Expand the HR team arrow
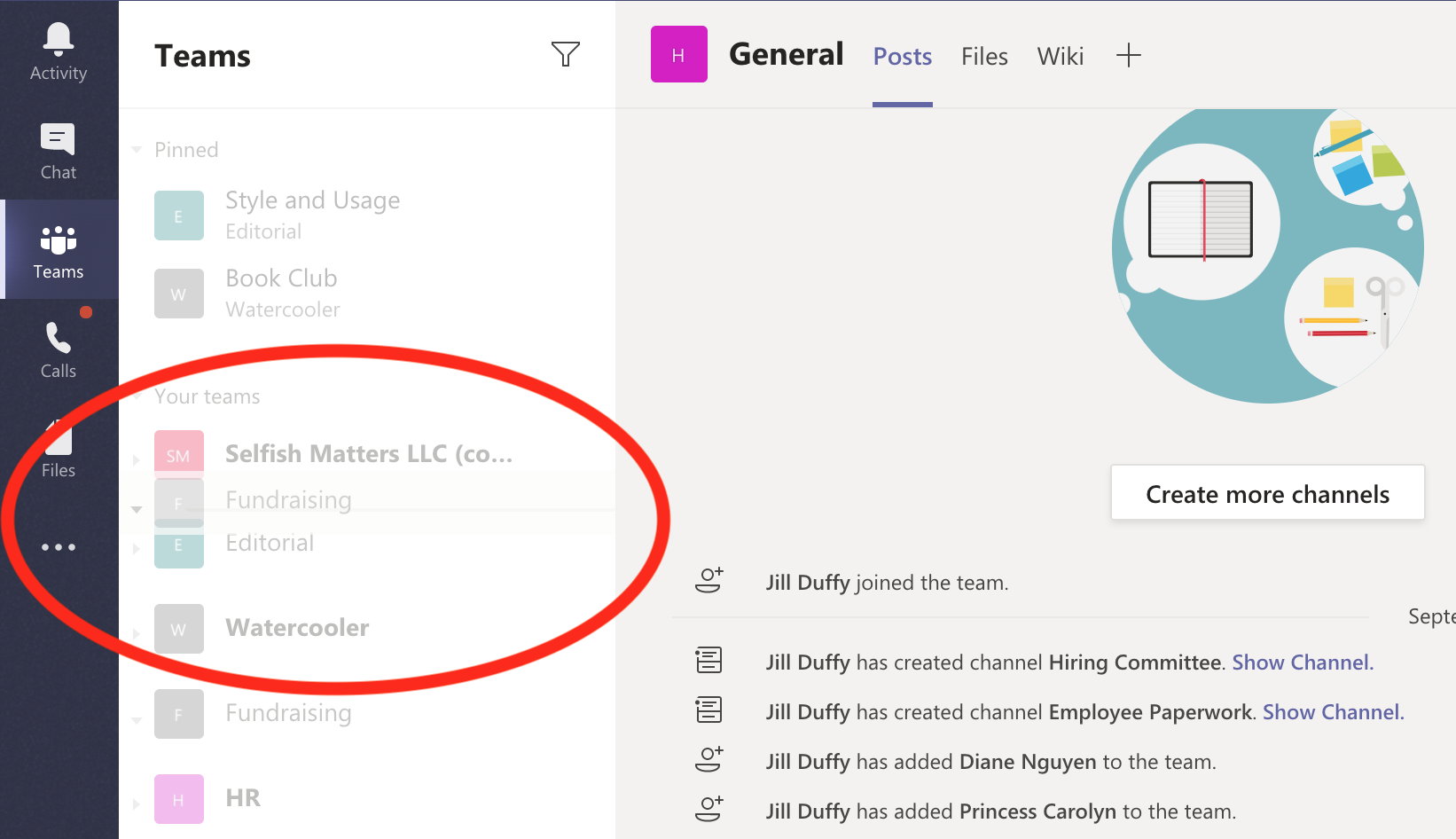 (137, 804)
